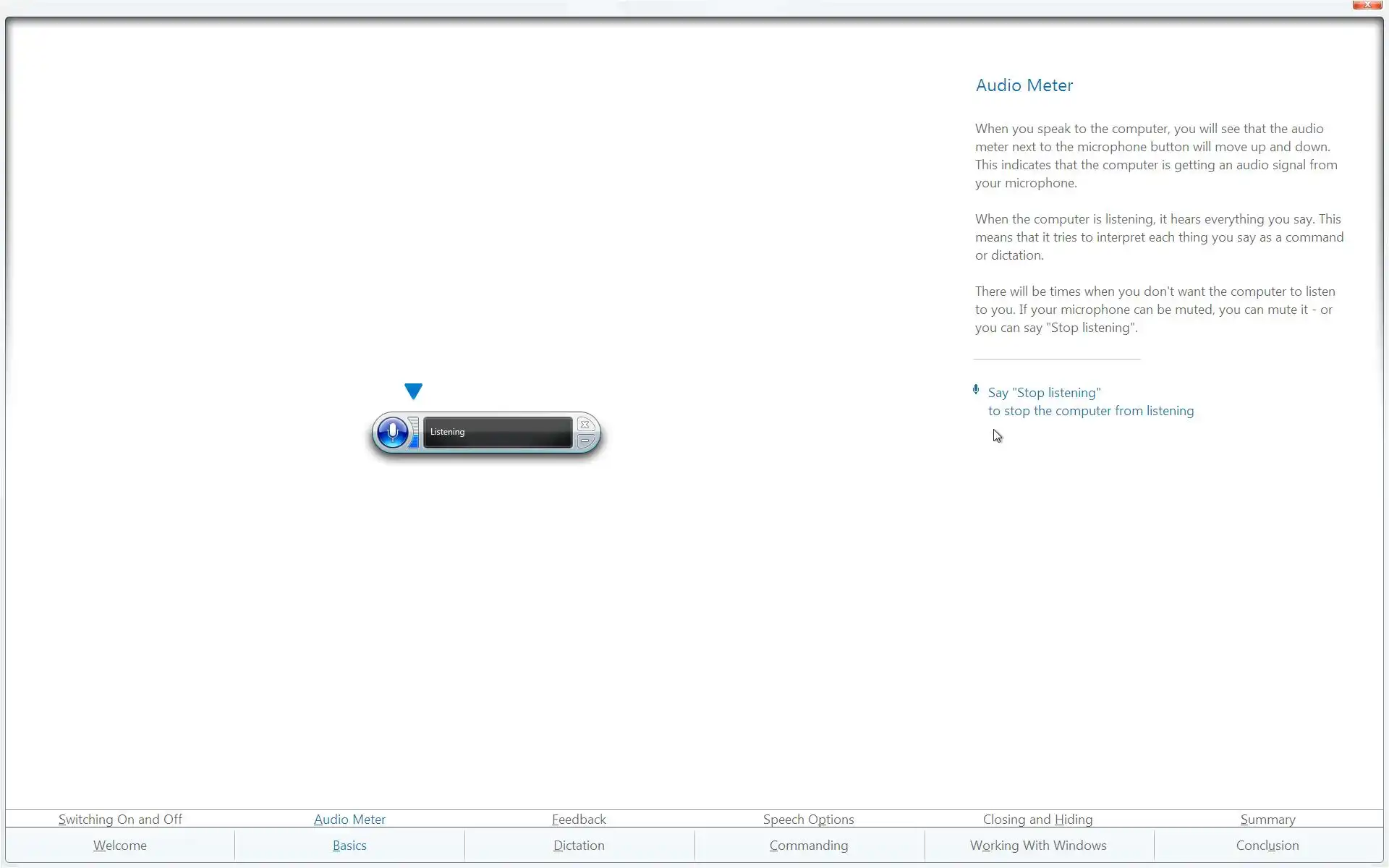Screen dimensions: 1389x868
Task: Open the Speech Options subsection
Action: 808,820
